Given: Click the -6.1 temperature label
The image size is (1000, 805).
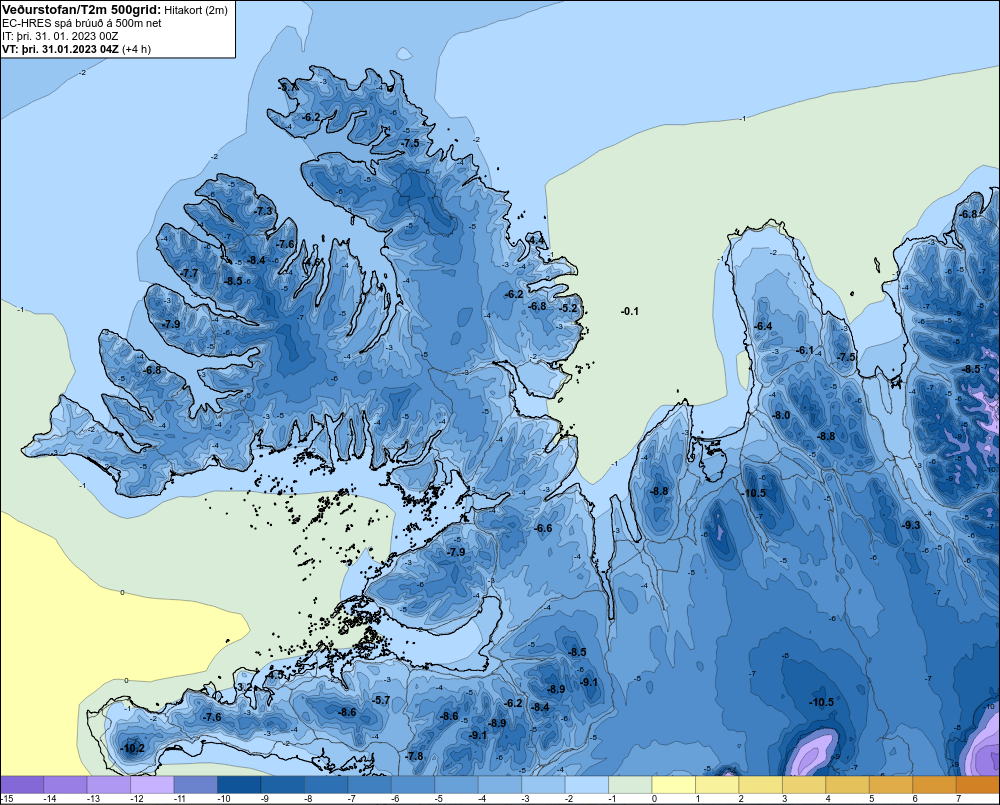Looking at the screenshot, I should coord(805,350).
